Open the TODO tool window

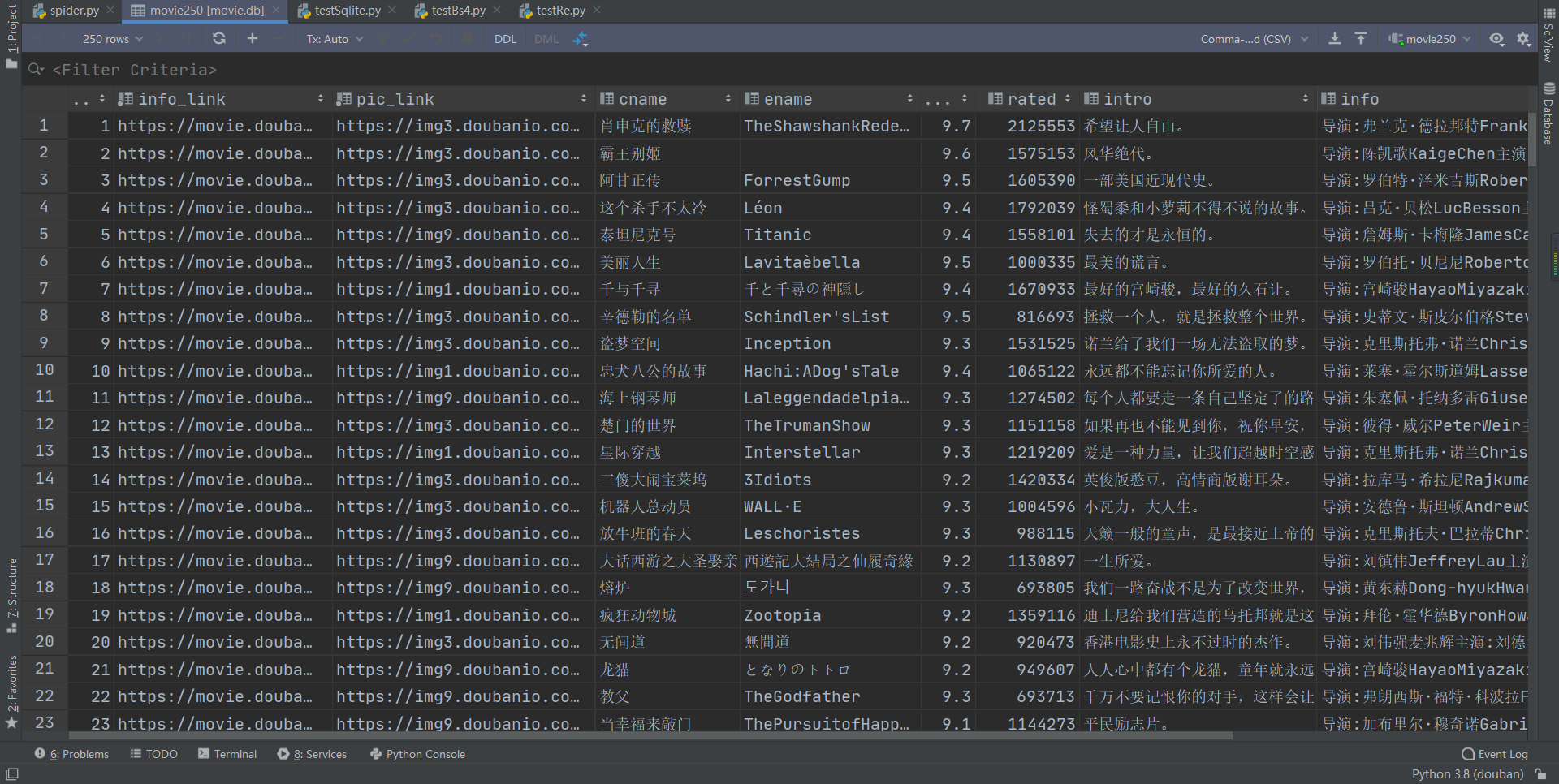click(x=154, y=754)
